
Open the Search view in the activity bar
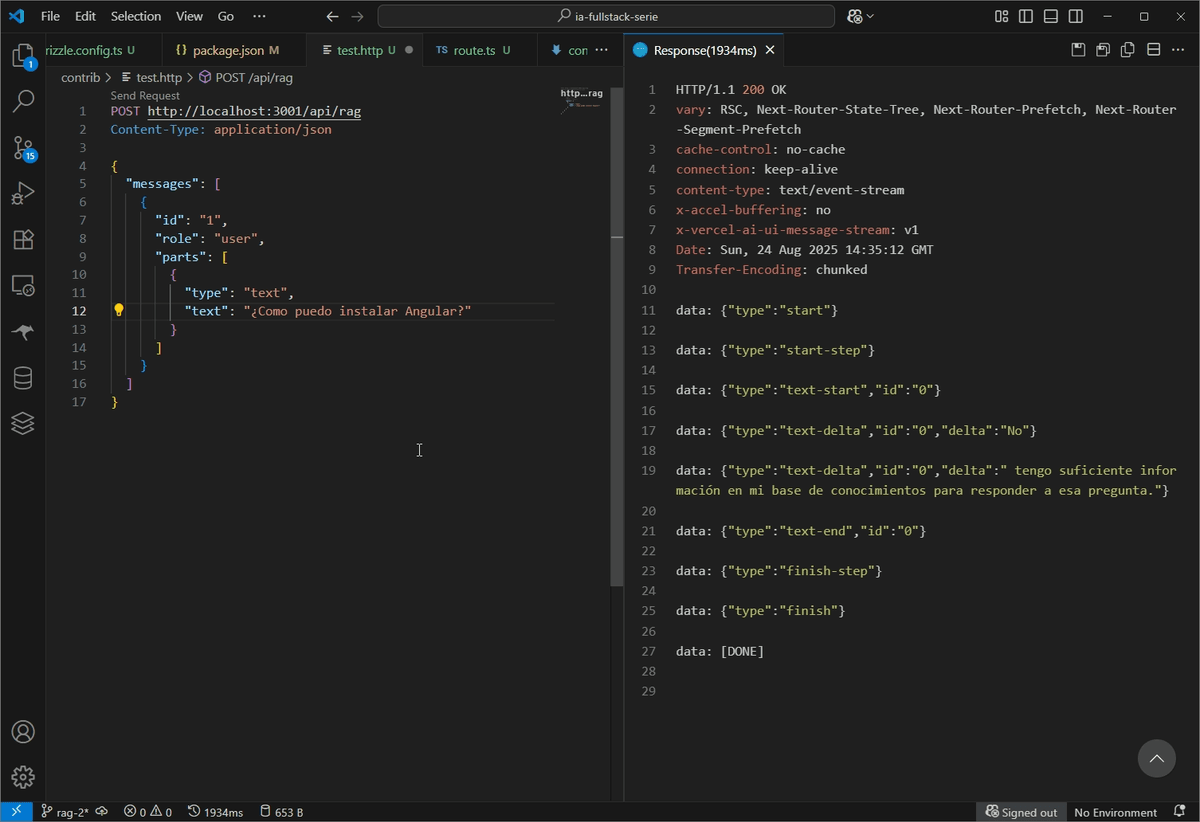tap(23, 101)
